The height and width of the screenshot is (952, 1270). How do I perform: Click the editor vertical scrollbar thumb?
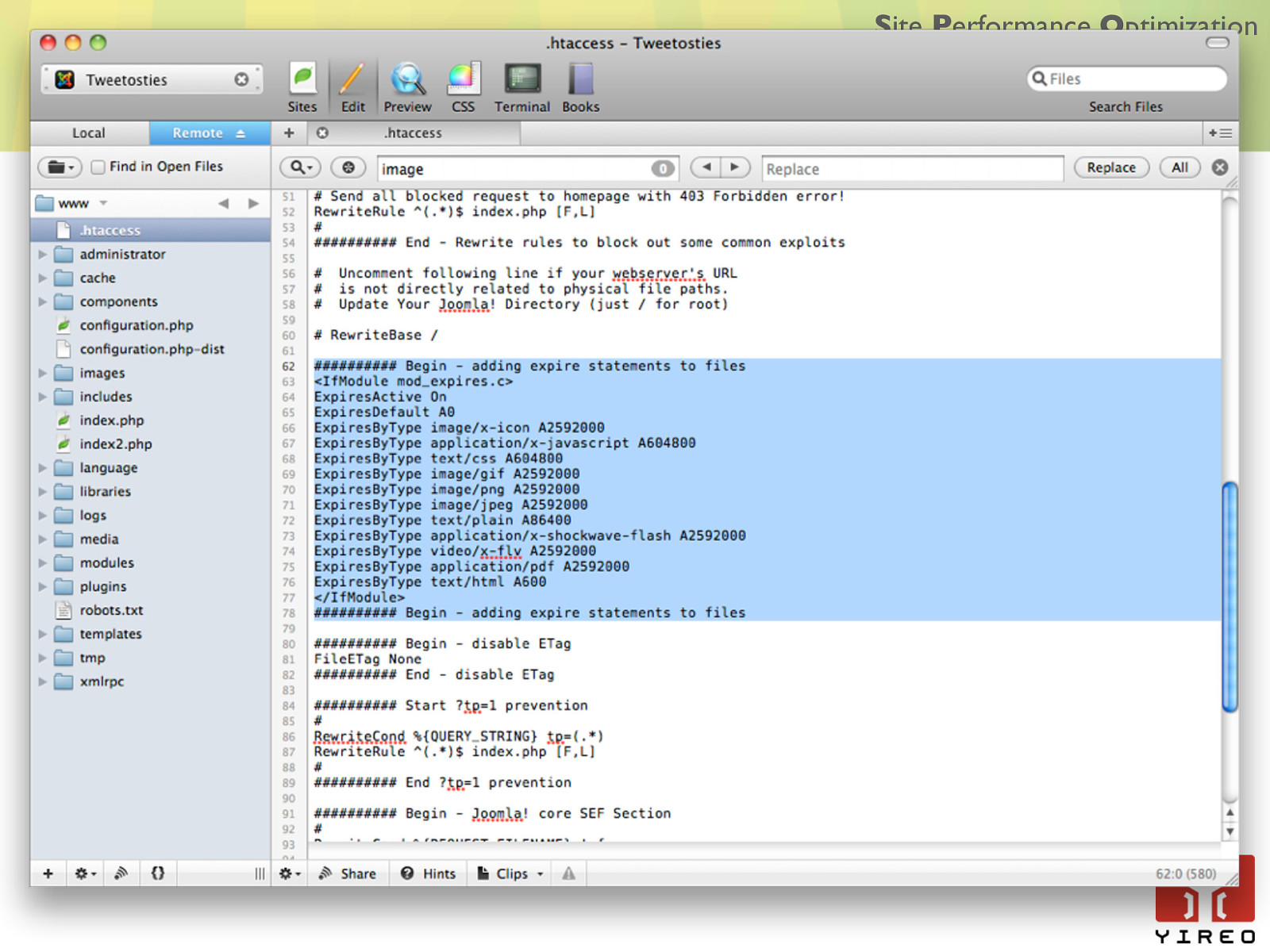pyautogui.click(x=1230, y=597)
